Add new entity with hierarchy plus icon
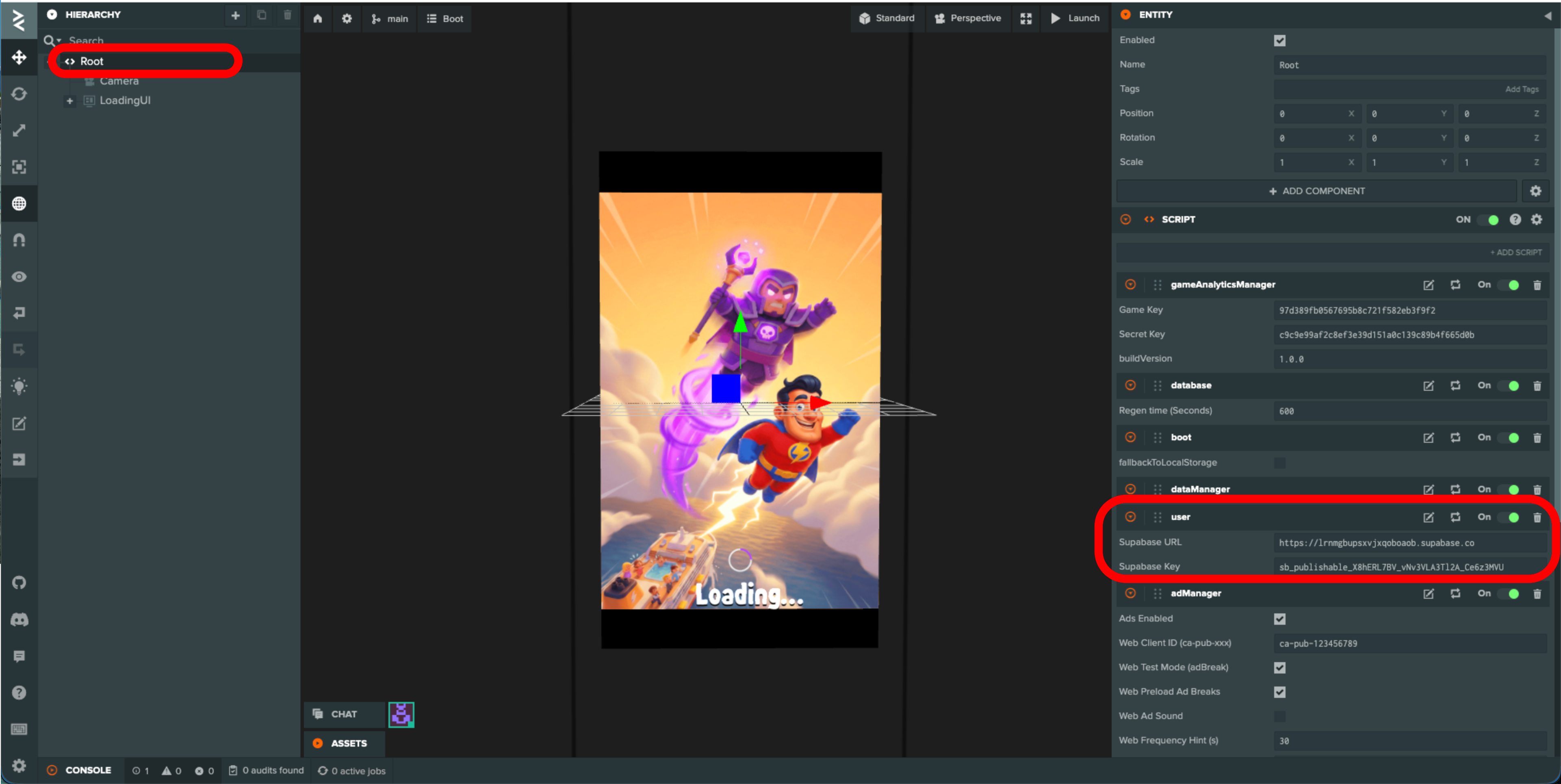 [x=235, y=15]
